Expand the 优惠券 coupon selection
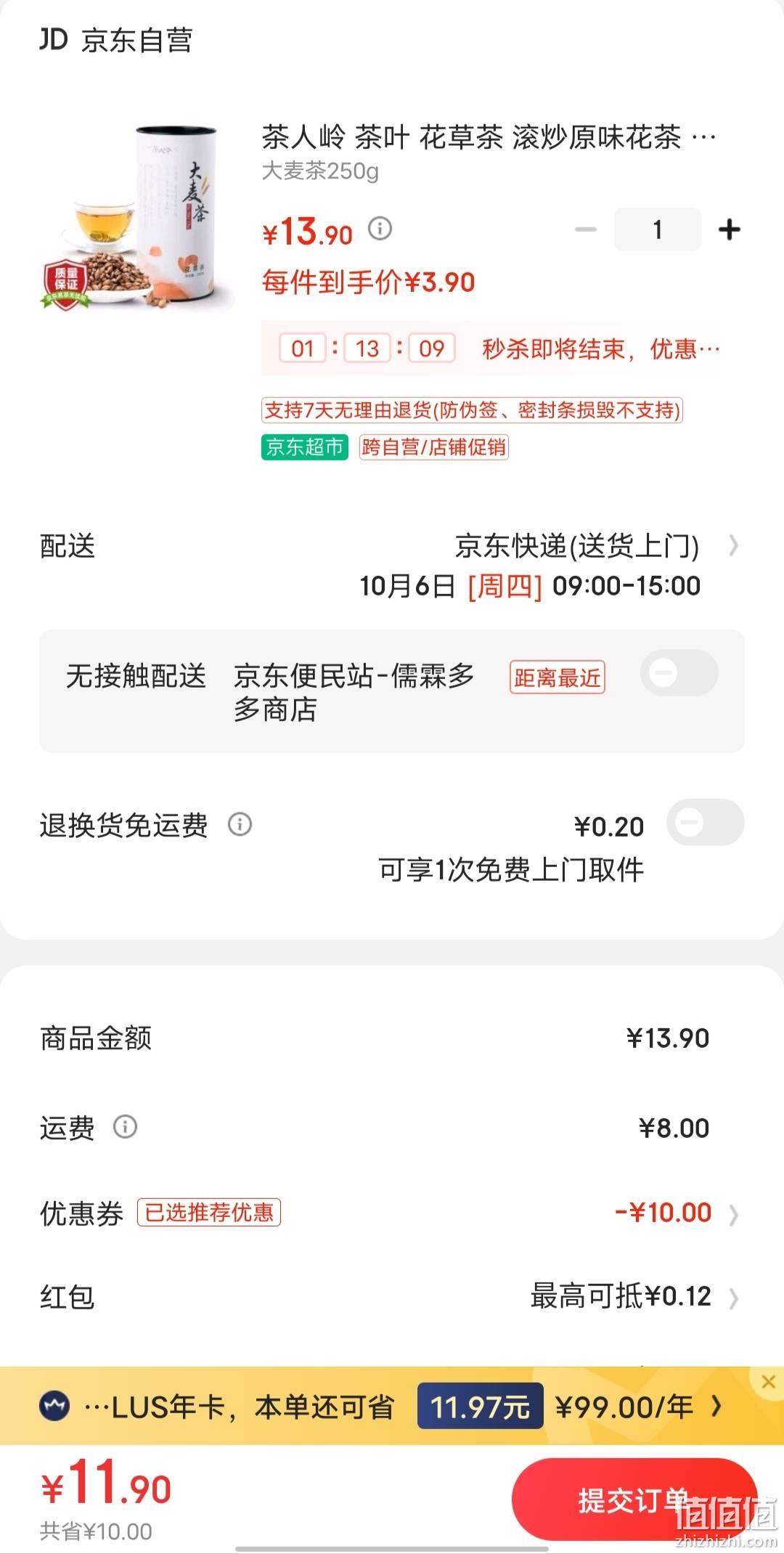This screenshot has width=784, height=1554. coord(733,1214)
